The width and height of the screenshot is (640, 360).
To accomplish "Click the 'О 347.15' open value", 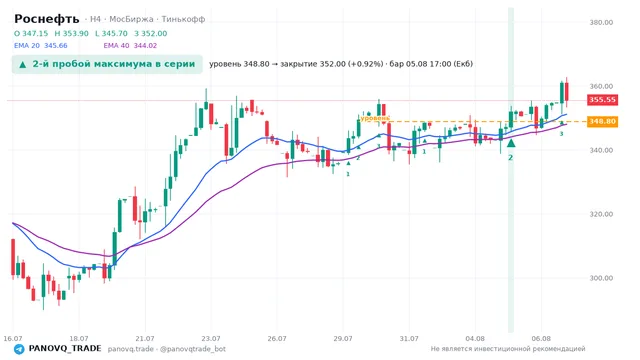I will click(x=31, y=33).
